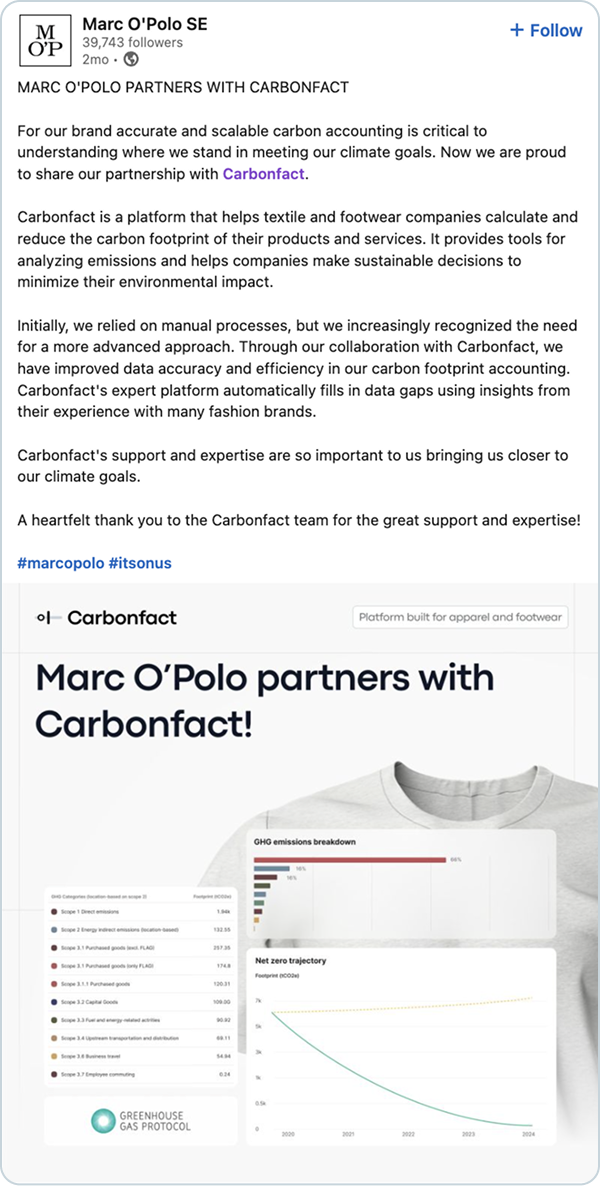The width and height of the screenshot is (600, 1186).
Task: Click the Greenhouse Gas Protocol circular logo
Action: (x=105, y=1120)
